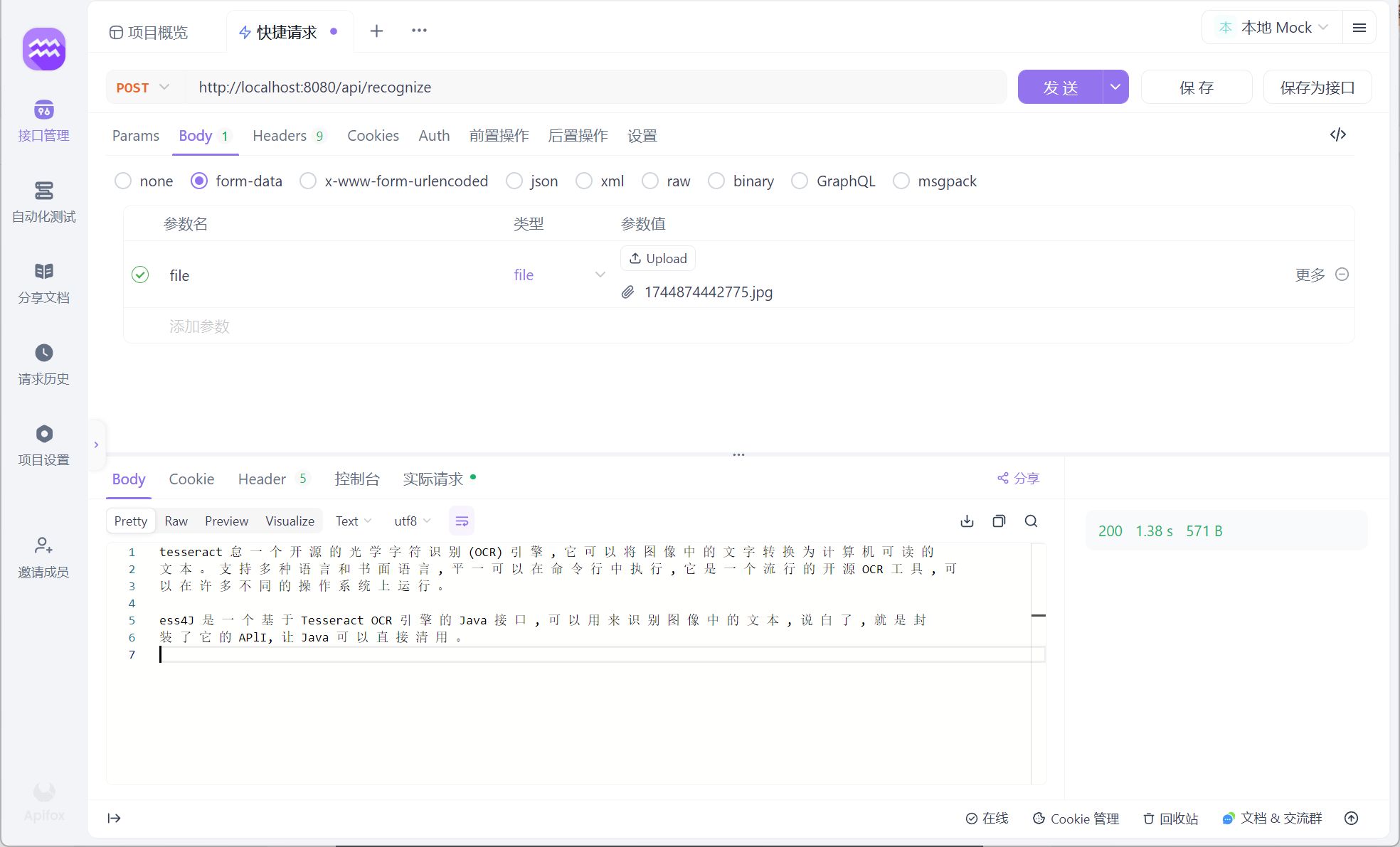The image size is (1400, 847).
Task: Click the generate code icon
Action: tap(1337, 134)
